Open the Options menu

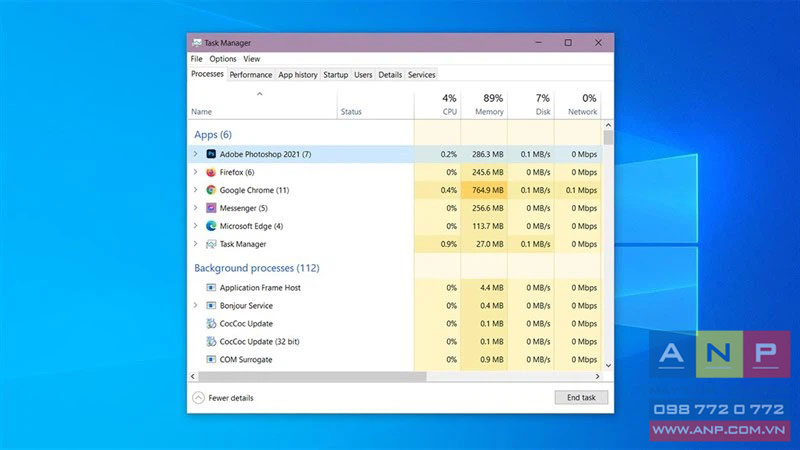click(223, 59)
